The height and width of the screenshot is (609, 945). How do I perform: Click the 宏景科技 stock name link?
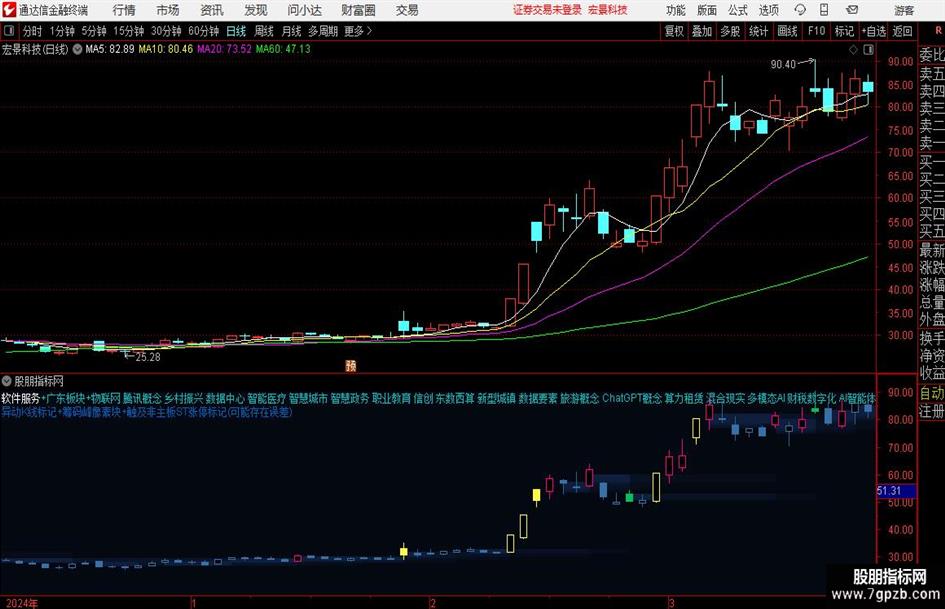608,10
